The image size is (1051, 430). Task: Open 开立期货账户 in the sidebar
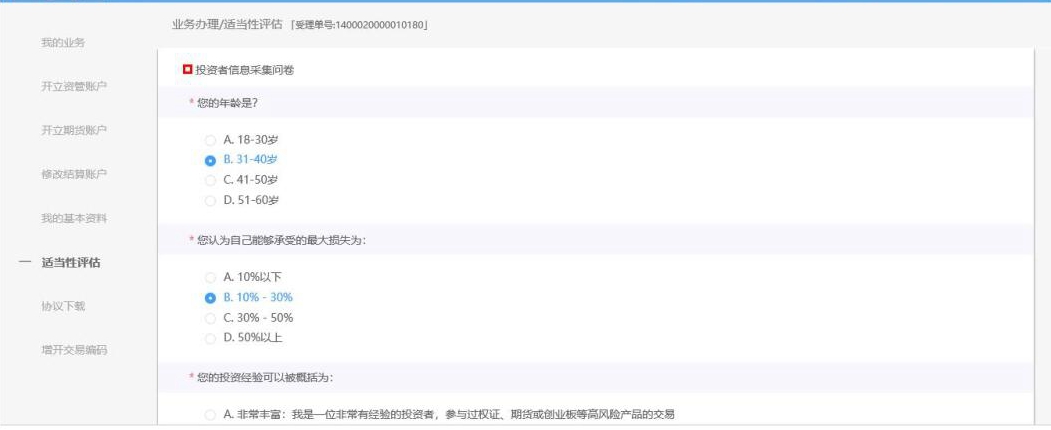coord(74,130)
